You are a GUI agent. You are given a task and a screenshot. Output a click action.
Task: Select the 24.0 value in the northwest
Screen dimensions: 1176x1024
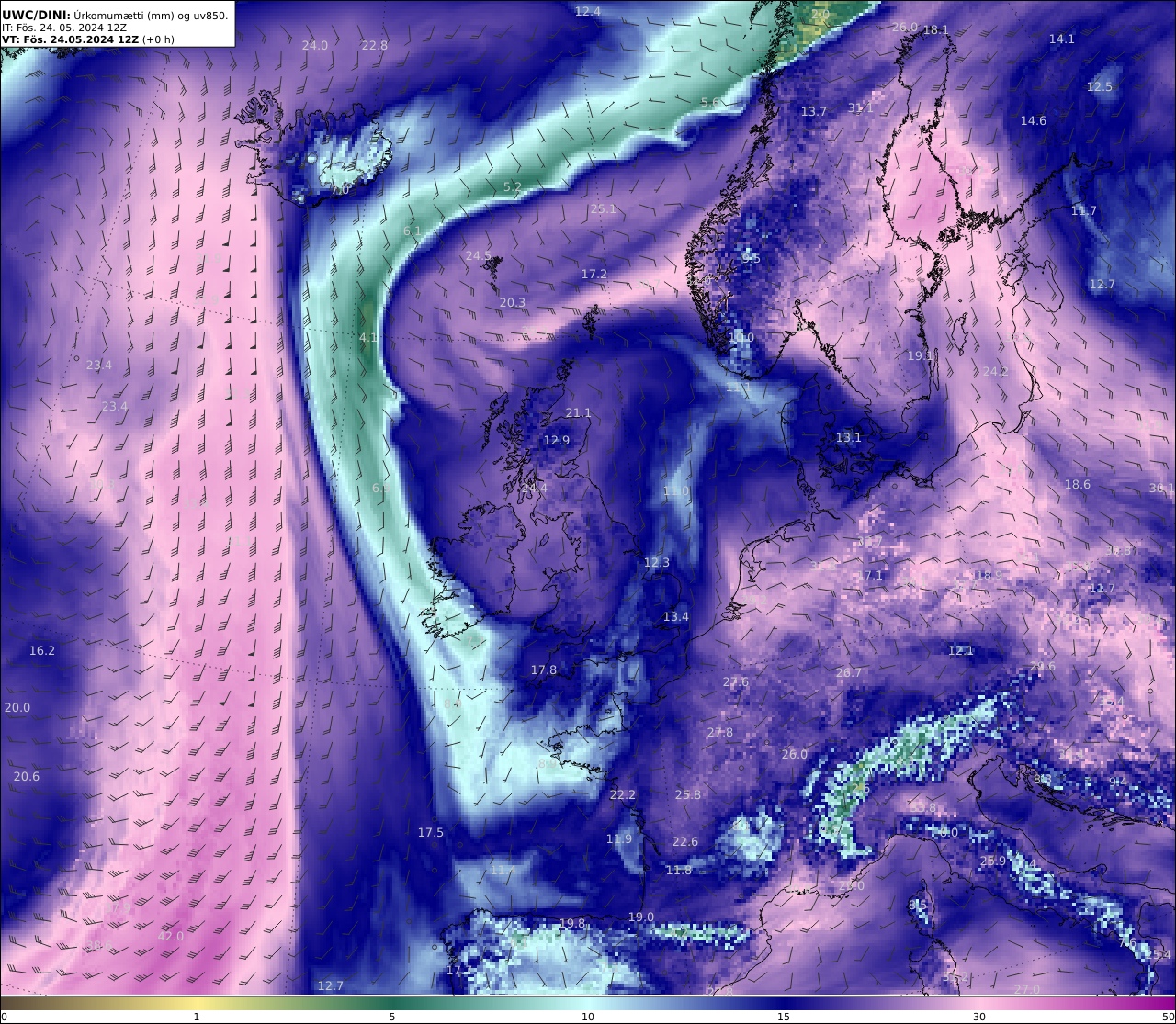(315, 45)
